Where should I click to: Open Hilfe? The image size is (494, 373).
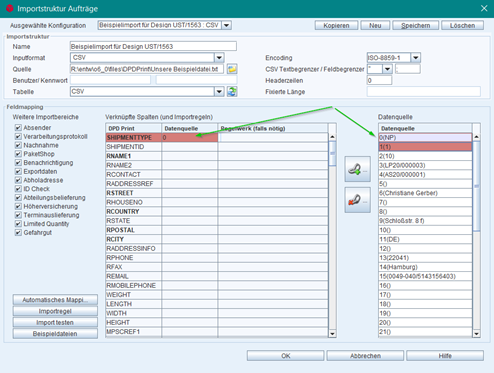(x=445, y=356)
